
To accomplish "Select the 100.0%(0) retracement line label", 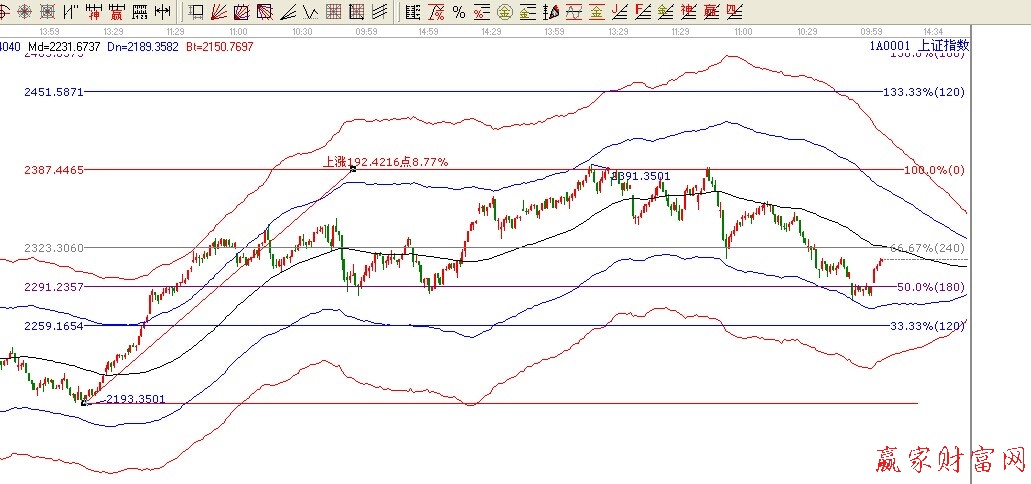I will (932, 170).
